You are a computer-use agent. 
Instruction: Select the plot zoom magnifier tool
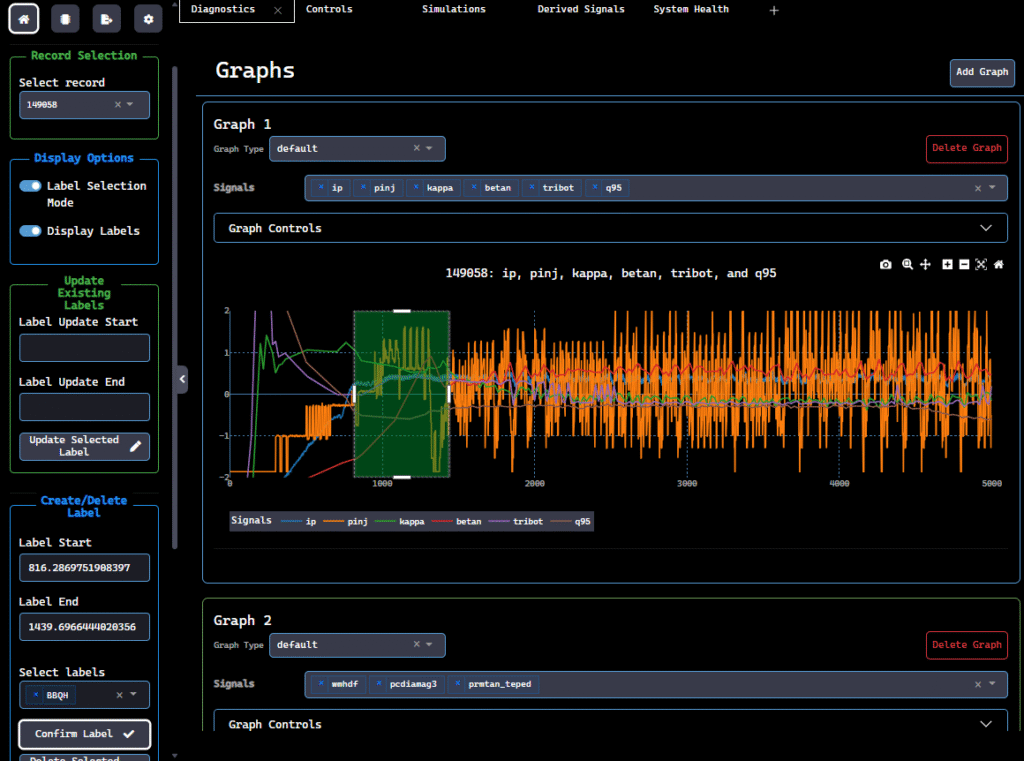[x=907, y=264]
